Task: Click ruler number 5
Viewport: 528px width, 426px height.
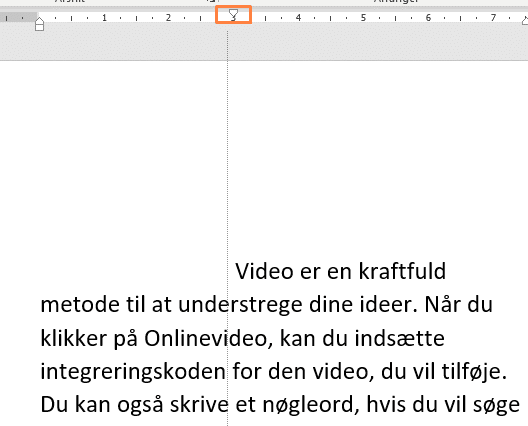Action: click(x=363, y=18)
